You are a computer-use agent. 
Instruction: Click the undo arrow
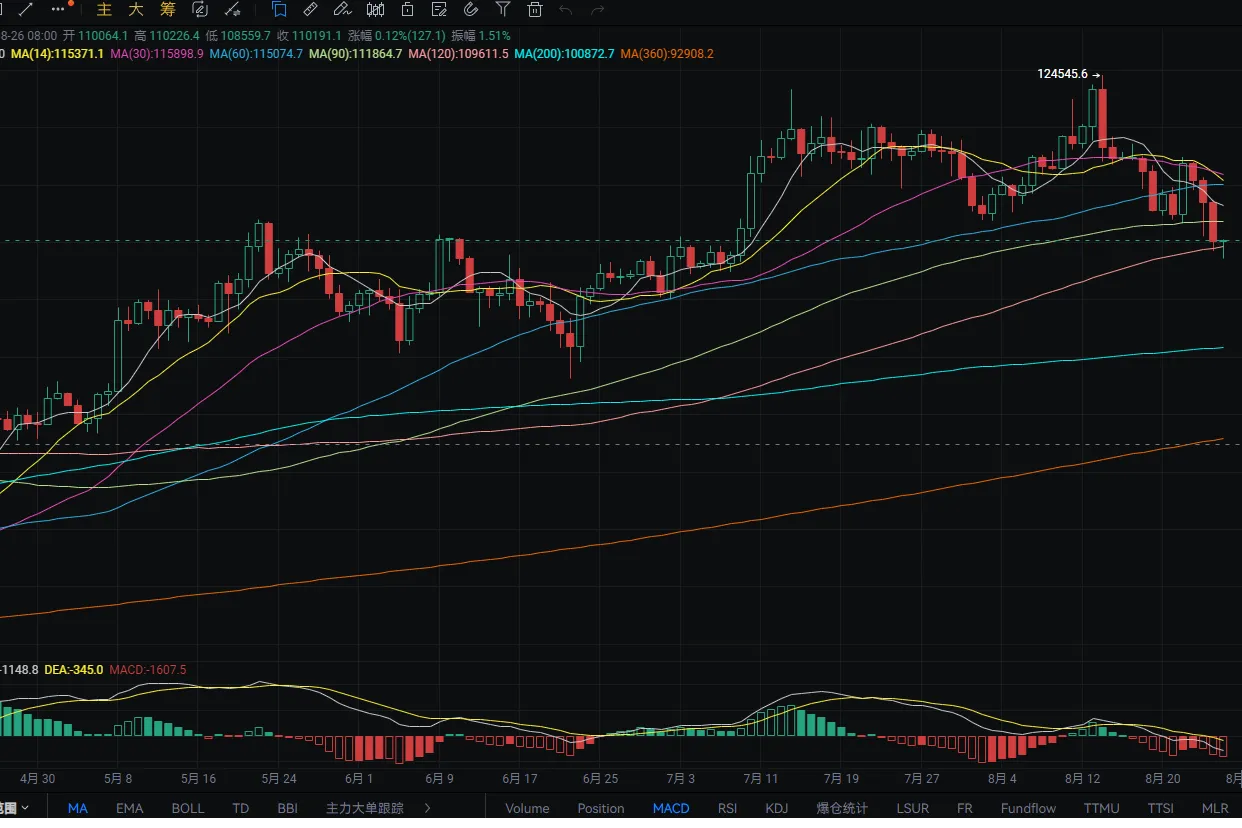(x=566, y=10)
